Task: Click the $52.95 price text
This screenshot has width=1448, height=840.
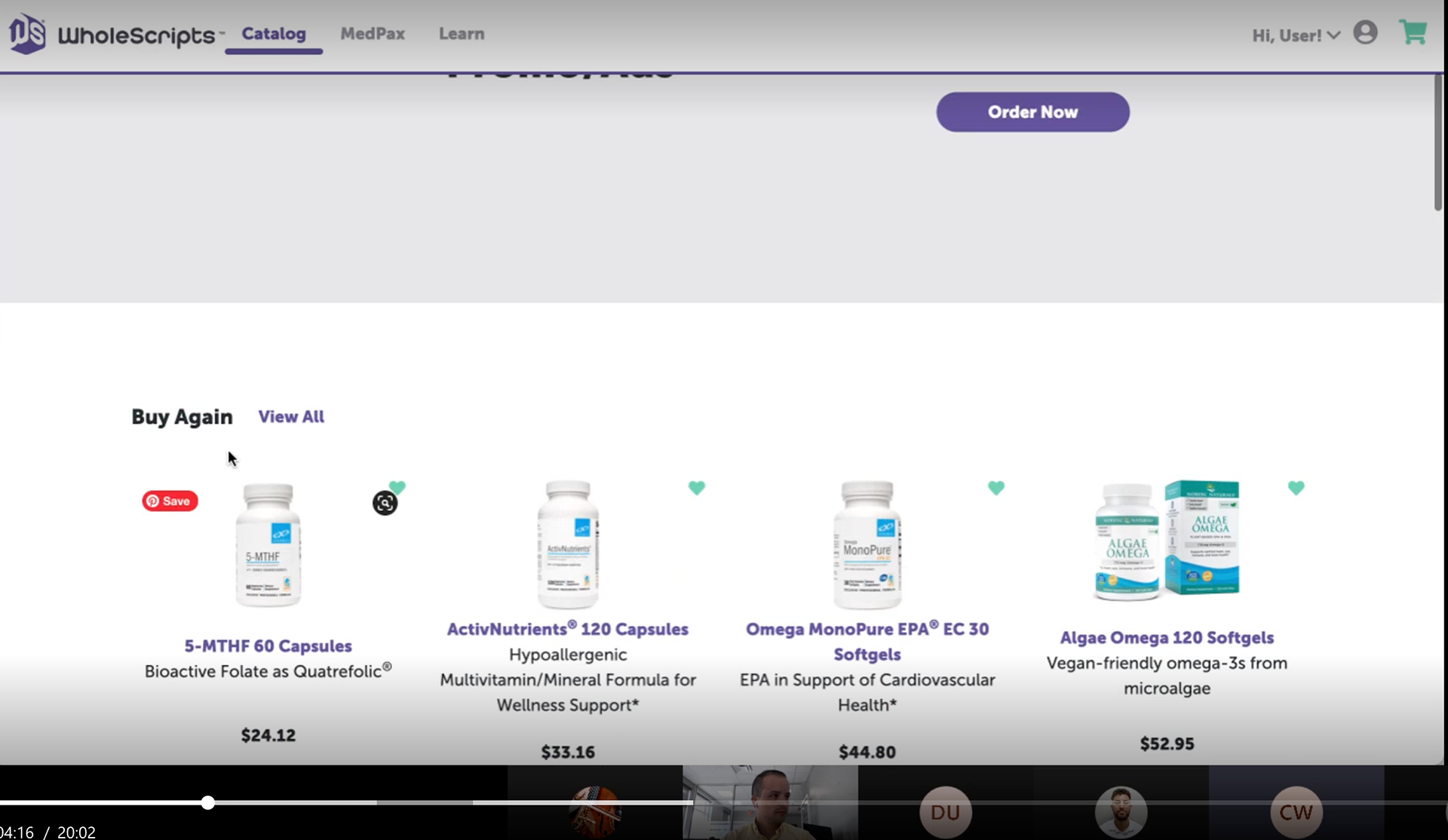Action: click(x=1167, y=743)
